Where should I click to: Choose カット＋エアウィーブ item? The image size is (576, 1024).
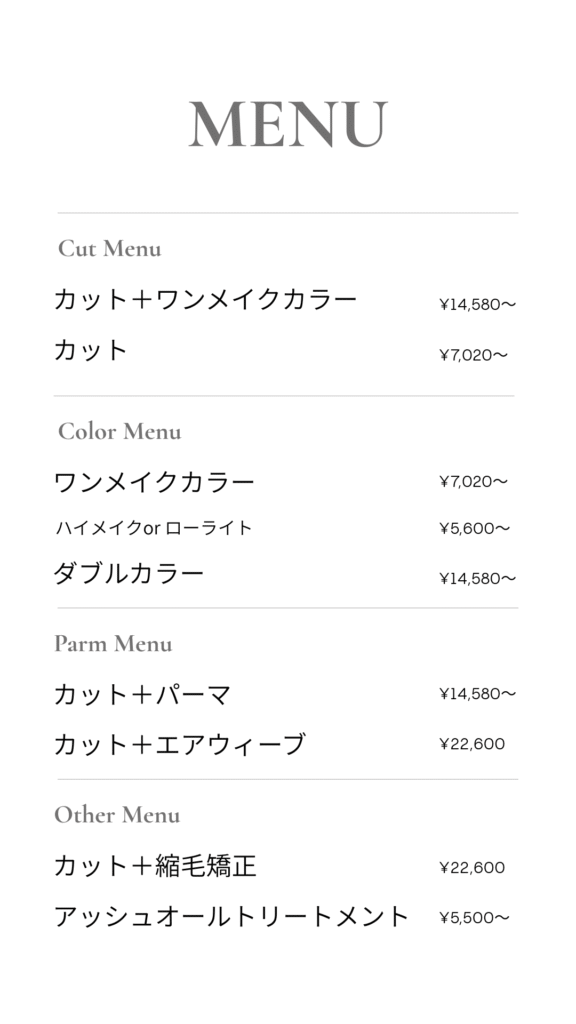(x=180, y=744)
